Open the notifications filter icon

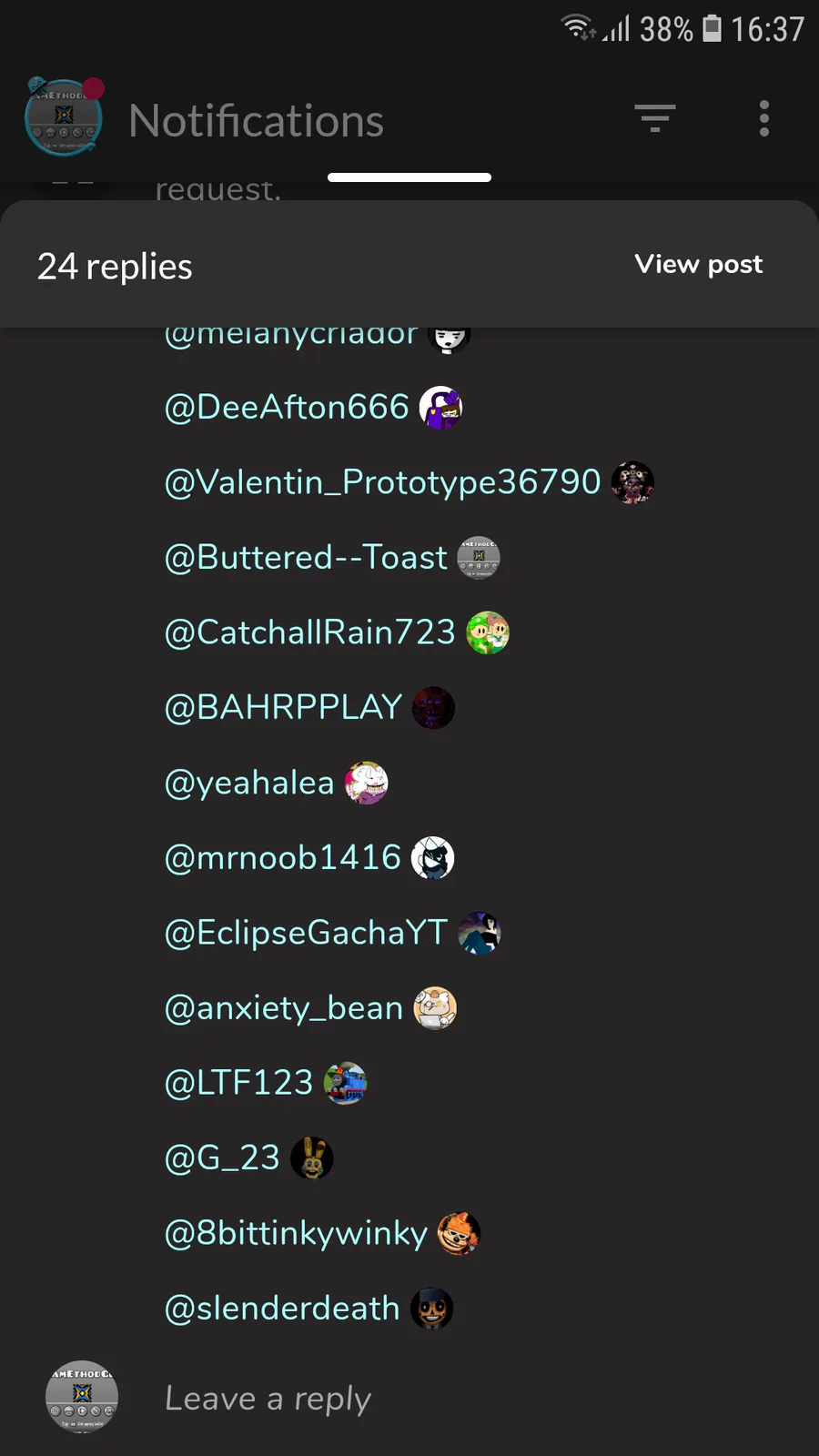pos(655,118)
